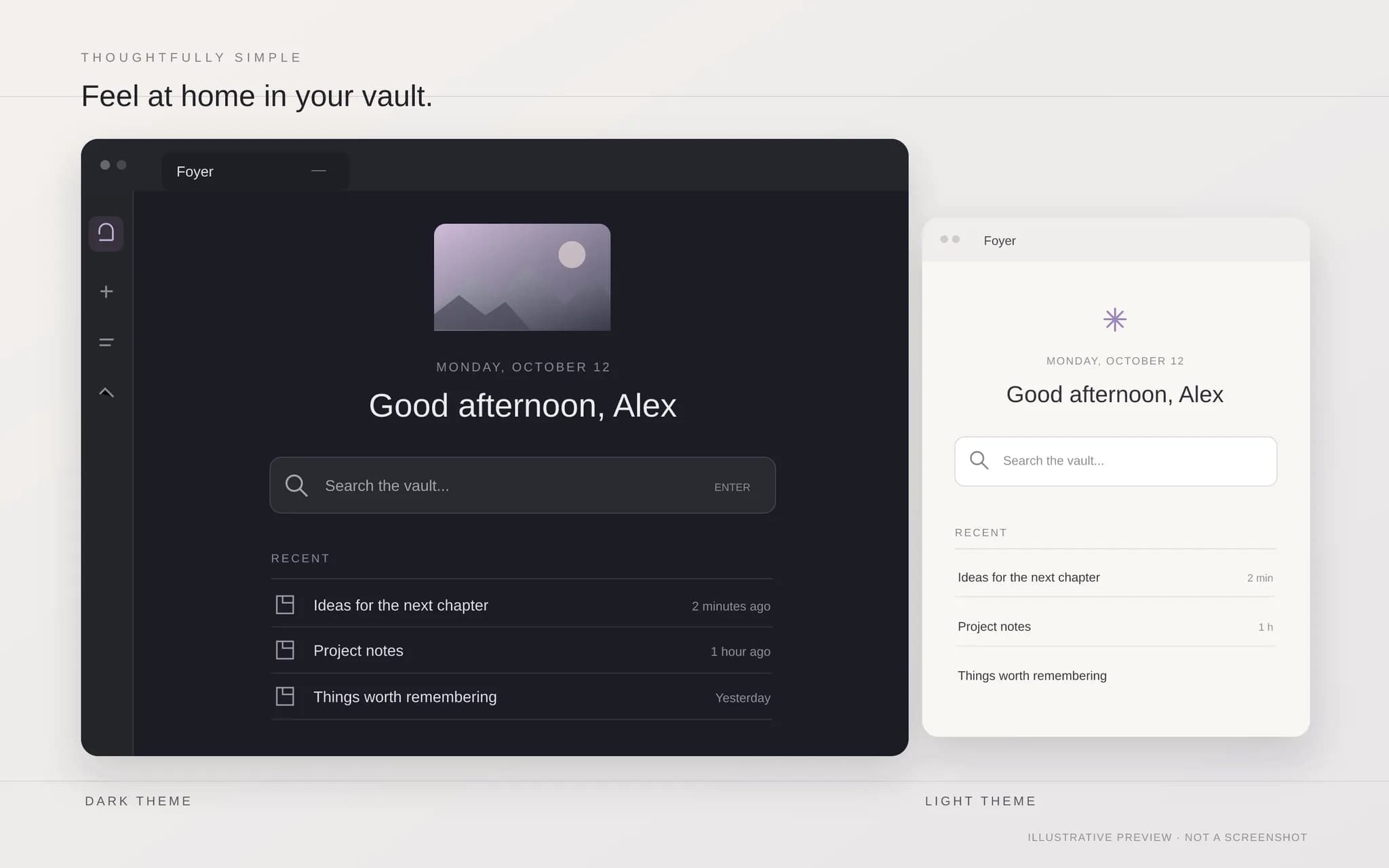
Task: Click the RECENT heading in dark window
Action: (x=300, y=559)
